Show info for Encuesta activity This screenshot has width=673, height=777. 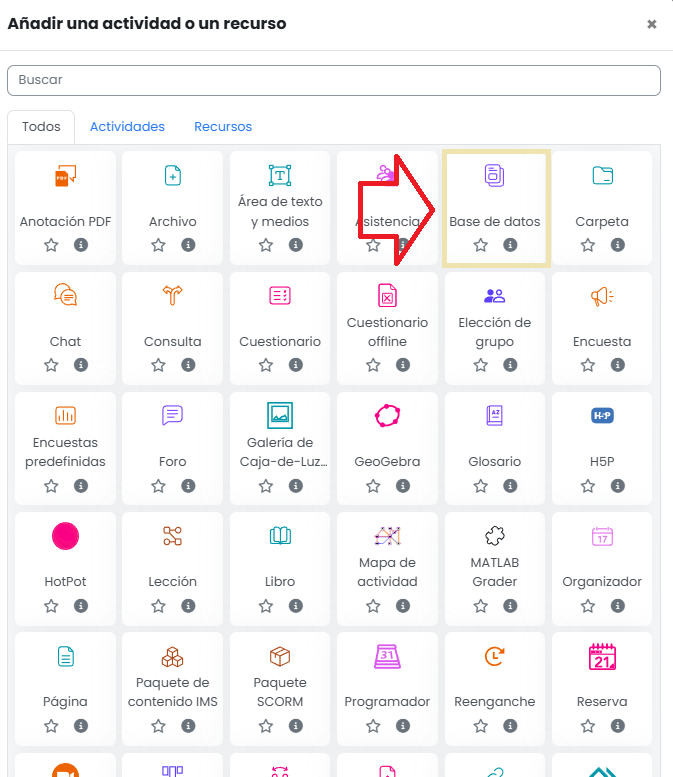click(617, 365)
